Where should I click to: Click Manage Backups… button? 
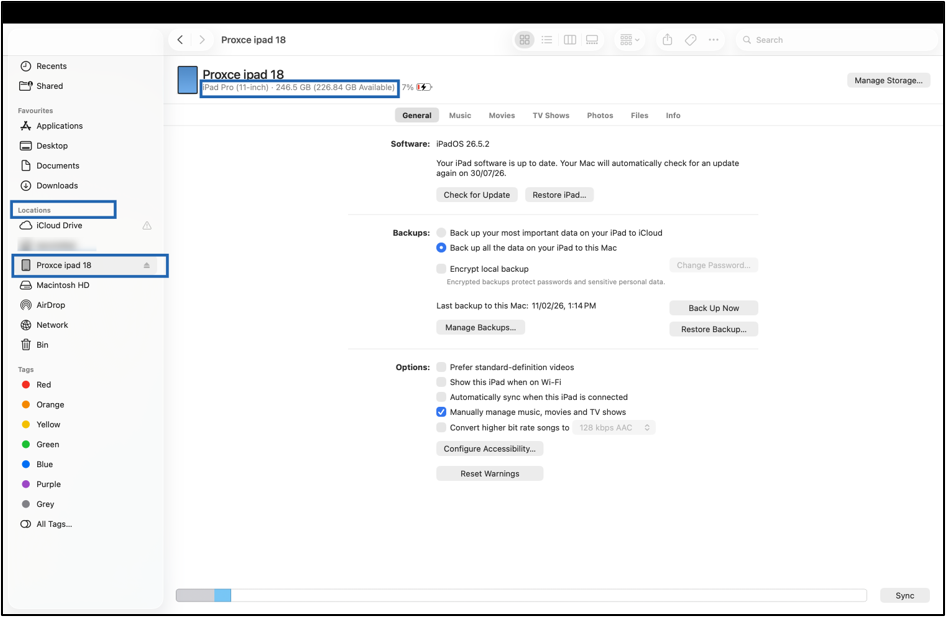click(x=480, y=327)
